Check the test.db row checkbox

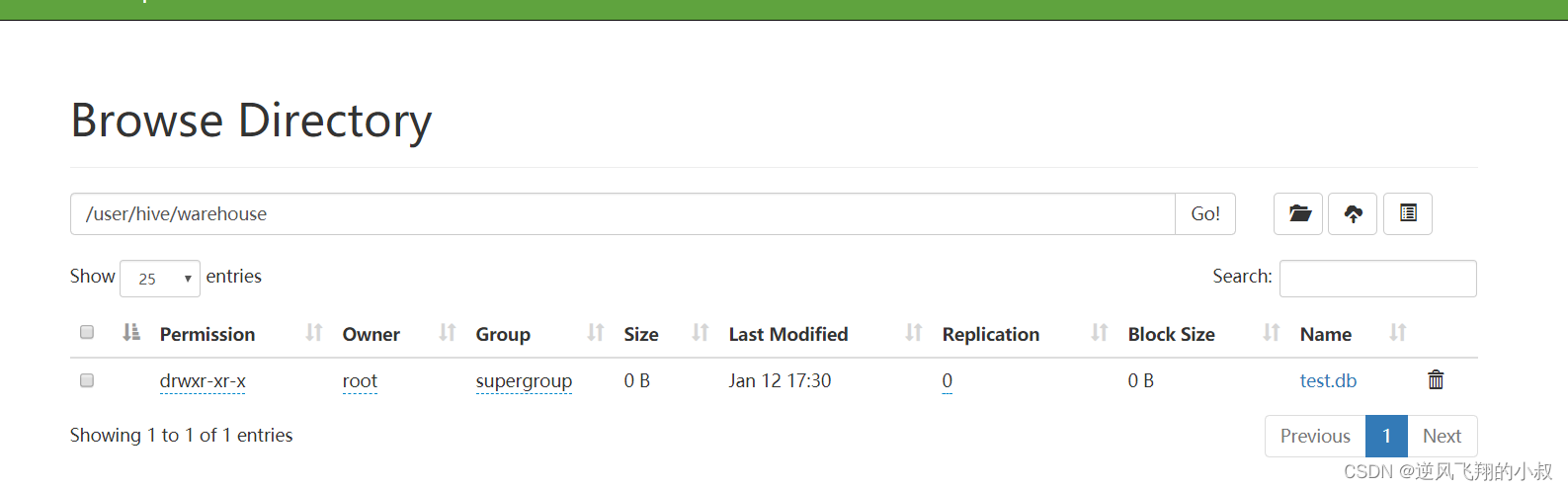[x=87, y=380]
